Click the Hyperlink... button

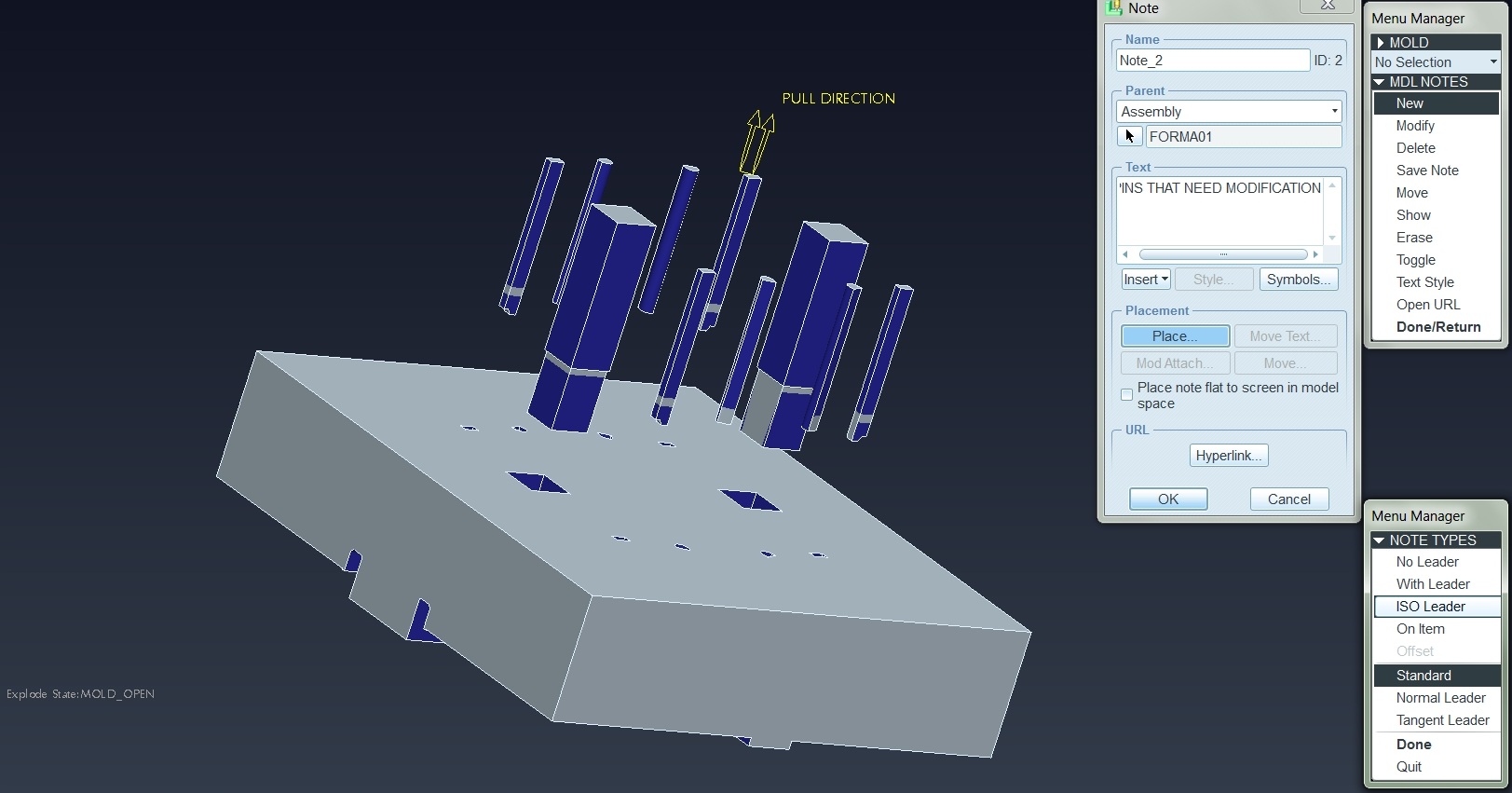(1229, 456)
